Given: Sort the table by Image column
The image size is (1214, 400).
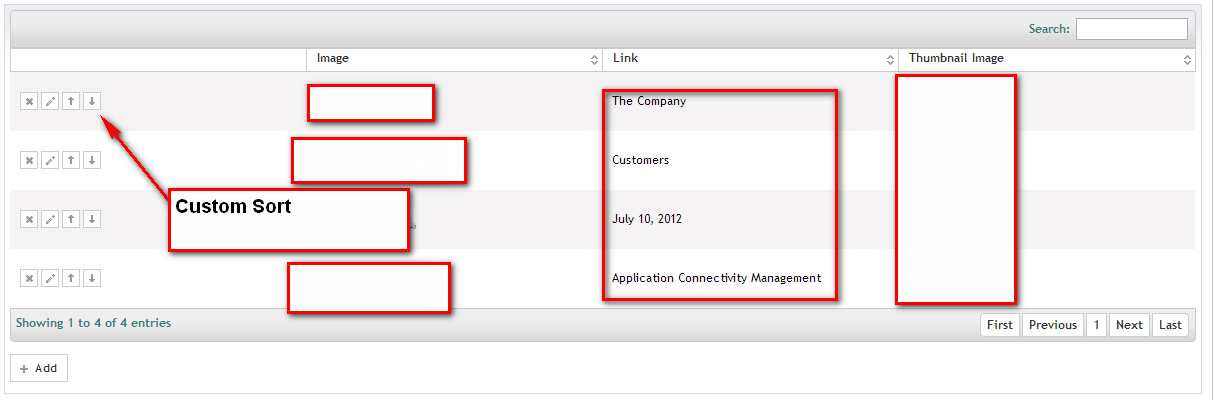Looking at the screenshot, I should (455, 59).
